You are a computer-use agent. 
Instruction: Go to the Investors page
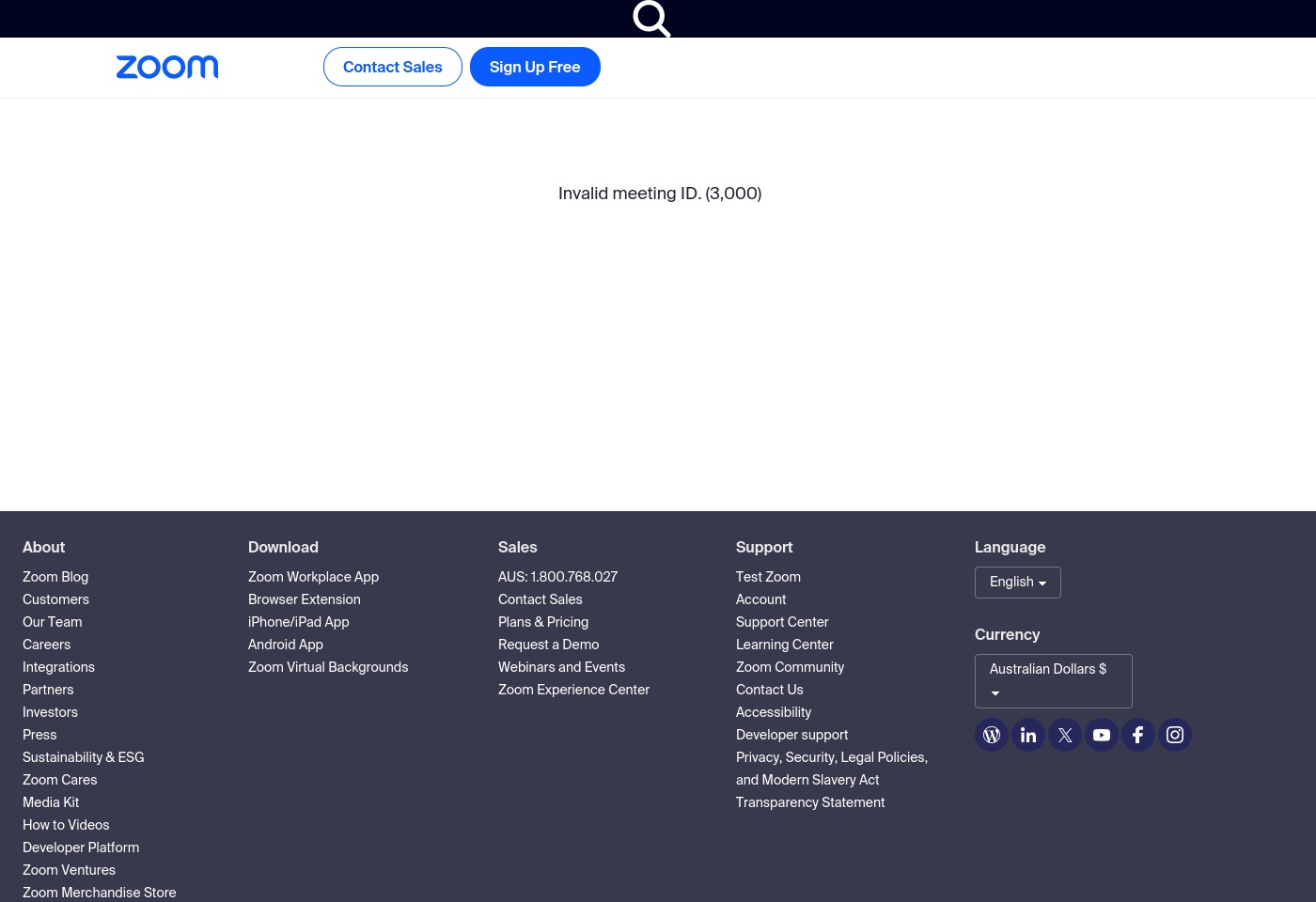(x=50, y=712)
